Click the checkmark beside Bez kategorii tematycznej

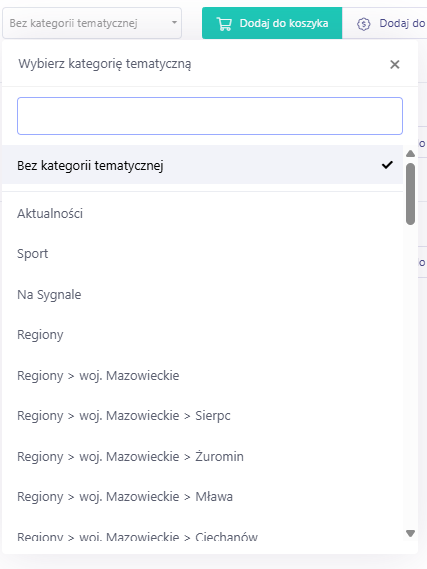point(387,165)
